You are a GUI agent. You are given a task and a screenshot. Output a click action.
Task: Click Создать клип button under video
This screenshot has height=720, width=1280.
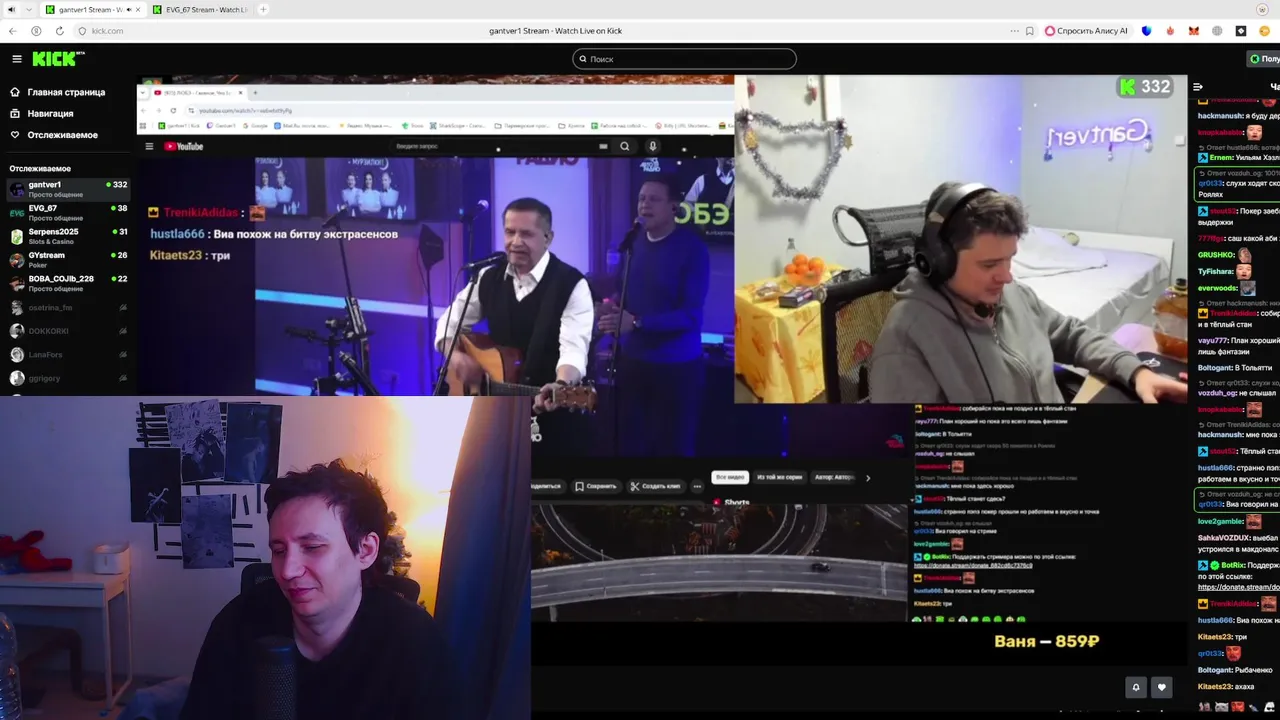pyautogui.click(x=656, y=486)
